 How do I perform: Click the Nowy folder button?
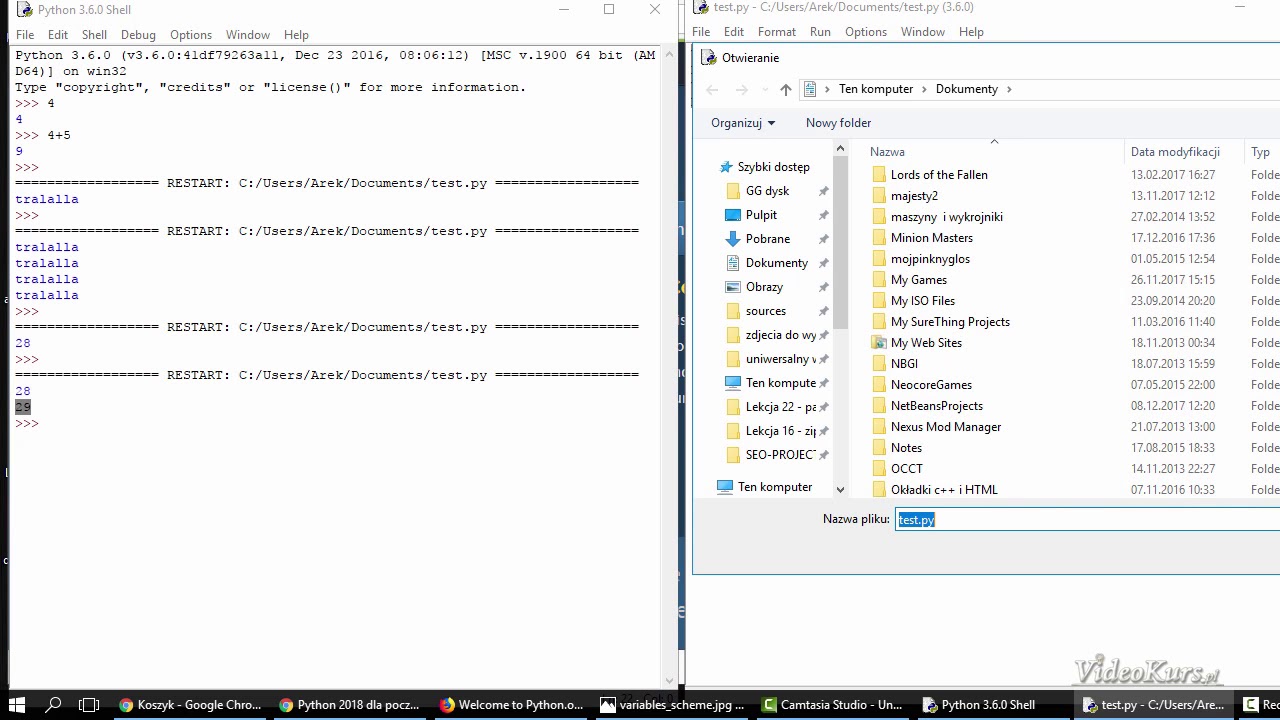(x=838, y=123)
